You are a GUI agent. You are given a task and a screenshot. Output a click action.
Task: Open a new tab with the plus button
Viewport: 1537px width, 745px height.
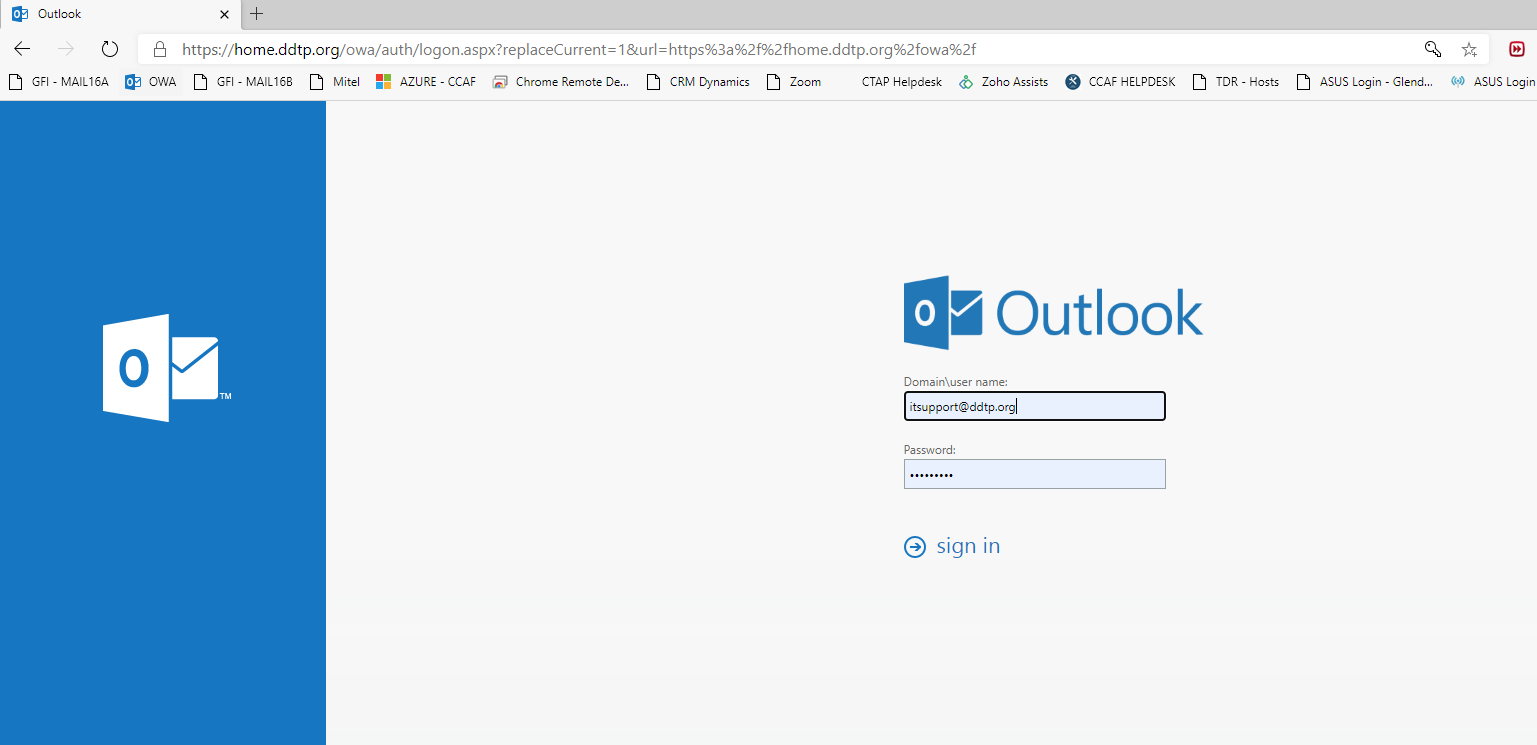pos(257,14)
